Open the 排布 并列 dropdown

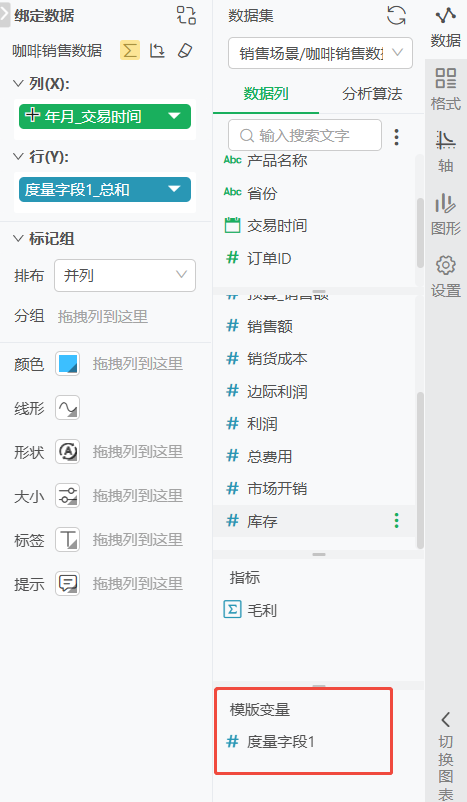pyautogui.click(x=125, y=275)
